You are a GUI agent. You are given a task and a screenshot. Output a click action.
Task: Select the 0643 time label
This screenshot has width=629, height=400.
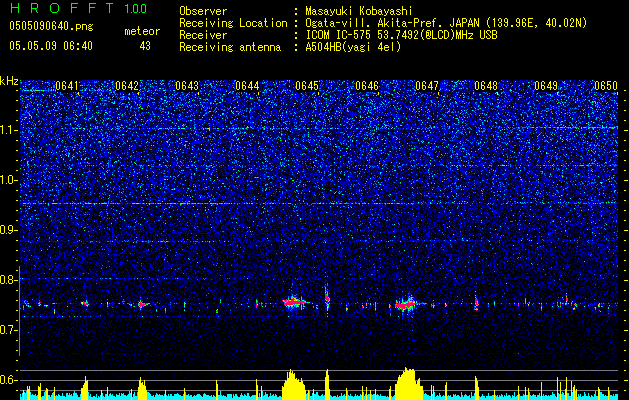(187, 86)
